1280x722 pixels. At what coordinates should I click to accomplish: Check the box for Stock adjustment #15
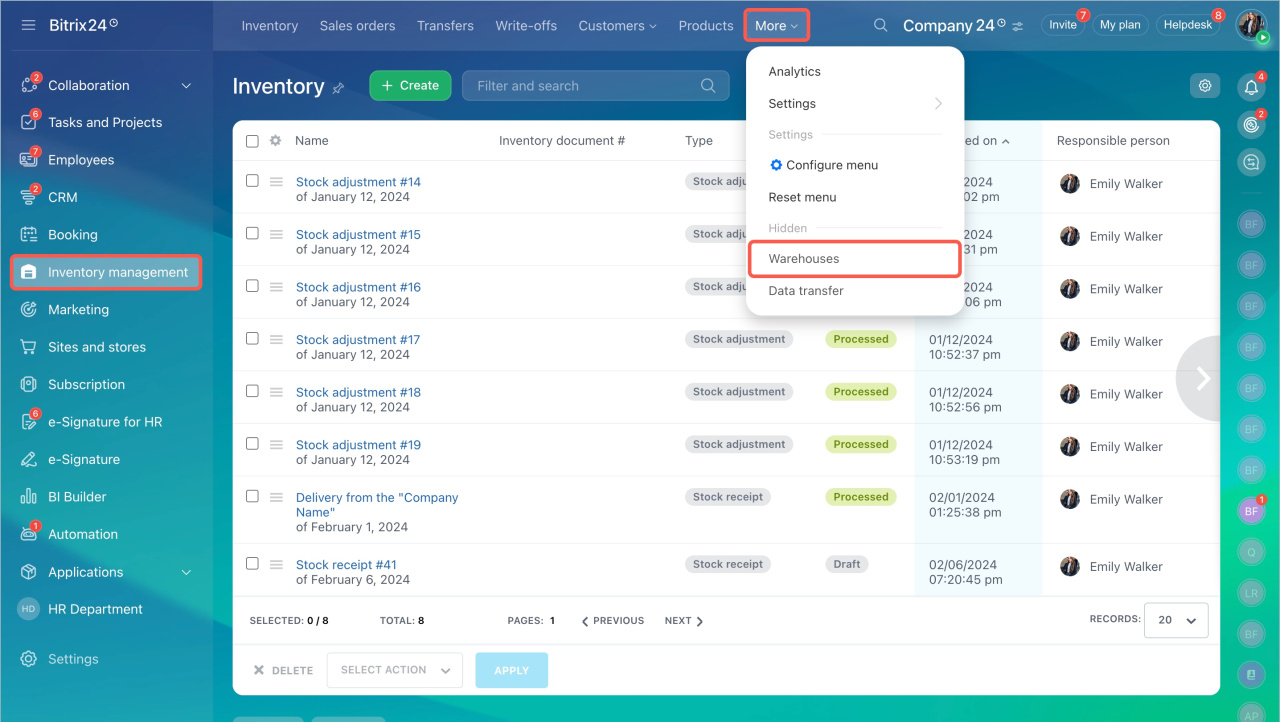(252, 233)
